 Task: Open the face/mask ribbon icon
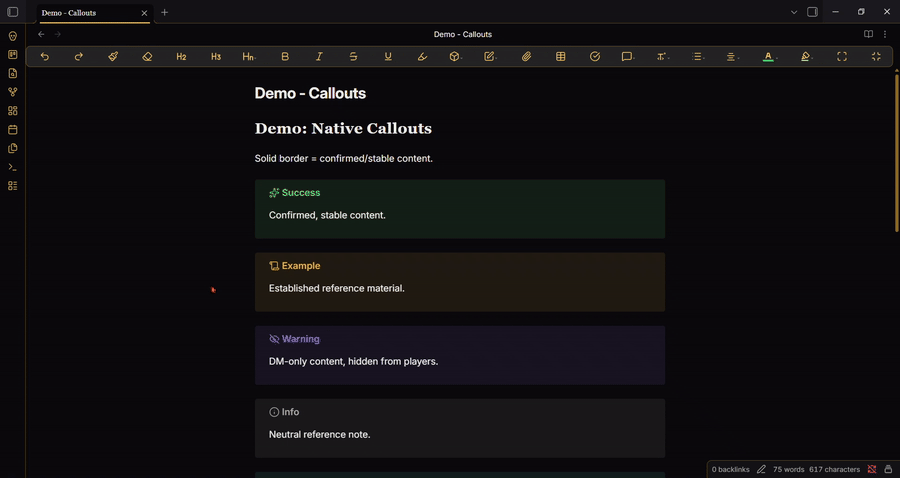pos(13,36)
